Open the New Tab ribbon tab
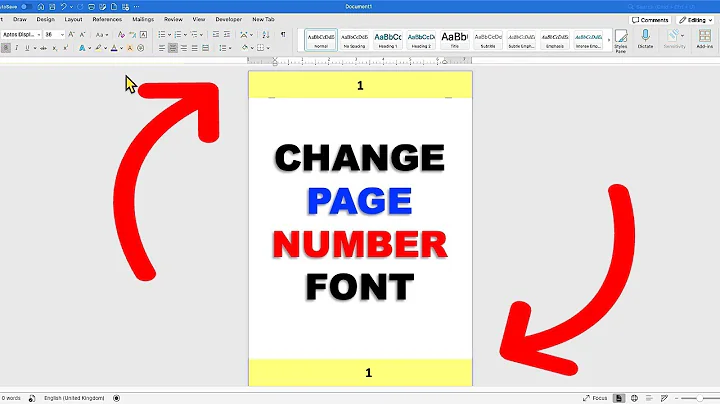720x404 pixels. click(x=263, y=19)
